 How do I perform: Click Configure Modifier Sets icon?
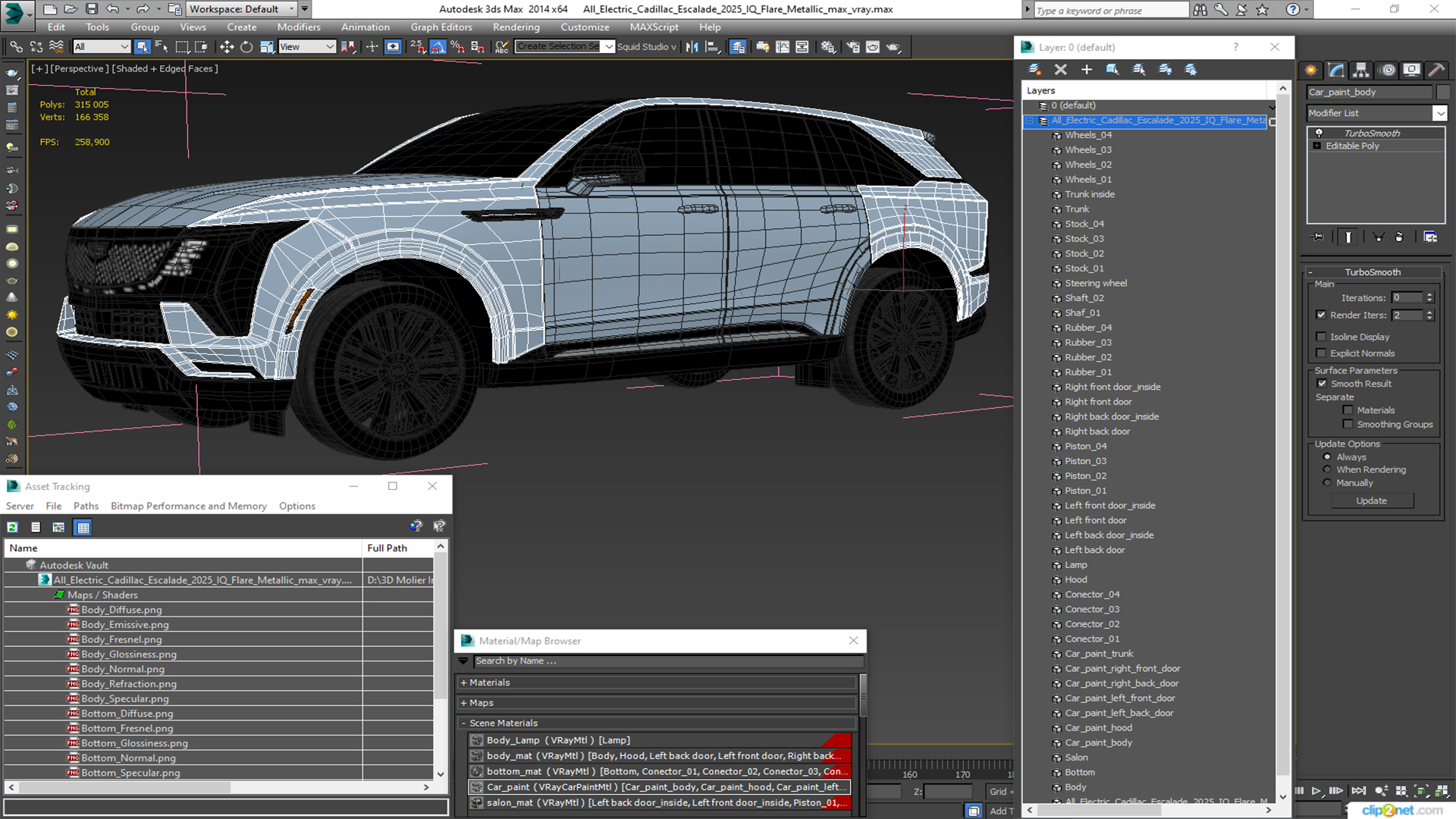coord(1430,237)
